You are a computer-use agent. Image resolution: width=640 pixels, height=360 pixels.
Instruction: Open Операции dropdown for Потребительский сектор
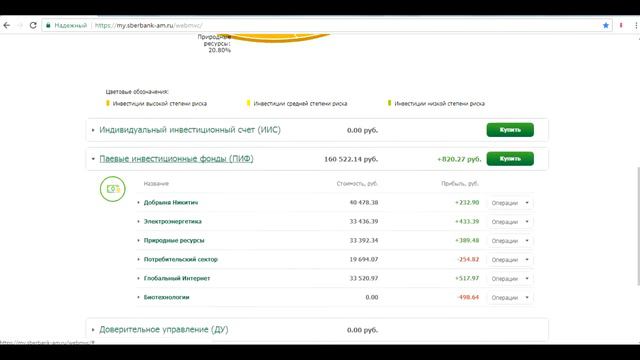[510, 260]
